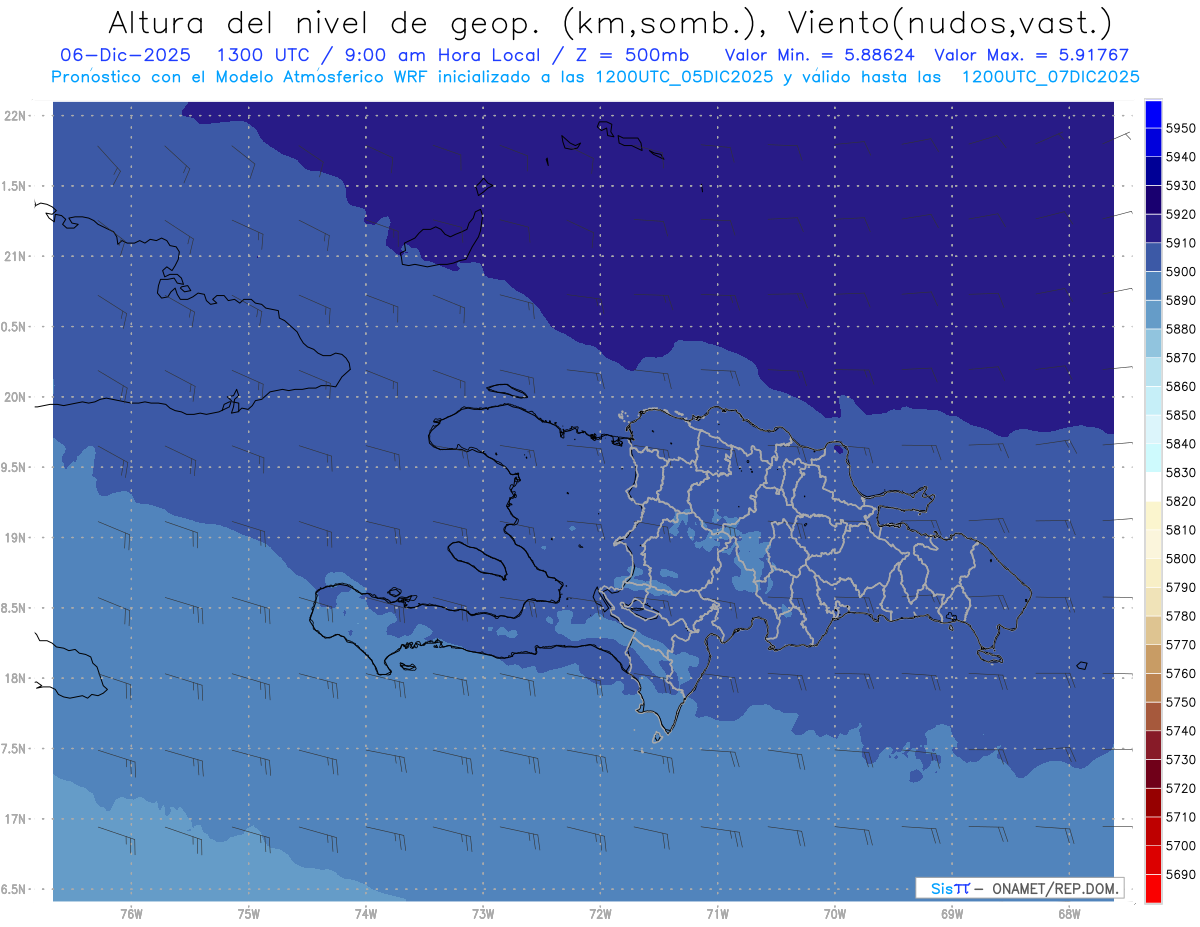Click the colorbar swatch between 5750 and 5760
This screenshot has height=927, width=1200.
pyautogui.click(x=1153, y=687)
